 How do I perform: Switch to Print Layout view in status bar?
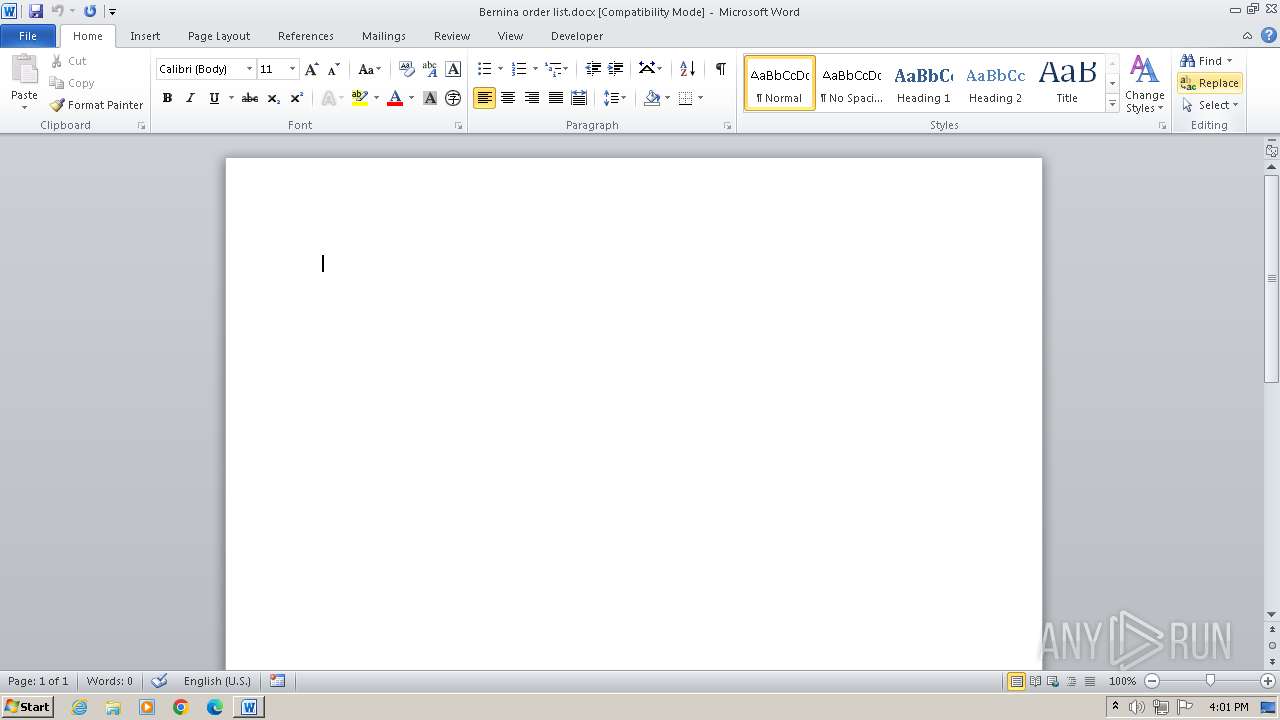pyautogui.click(x=1016, y=681)
